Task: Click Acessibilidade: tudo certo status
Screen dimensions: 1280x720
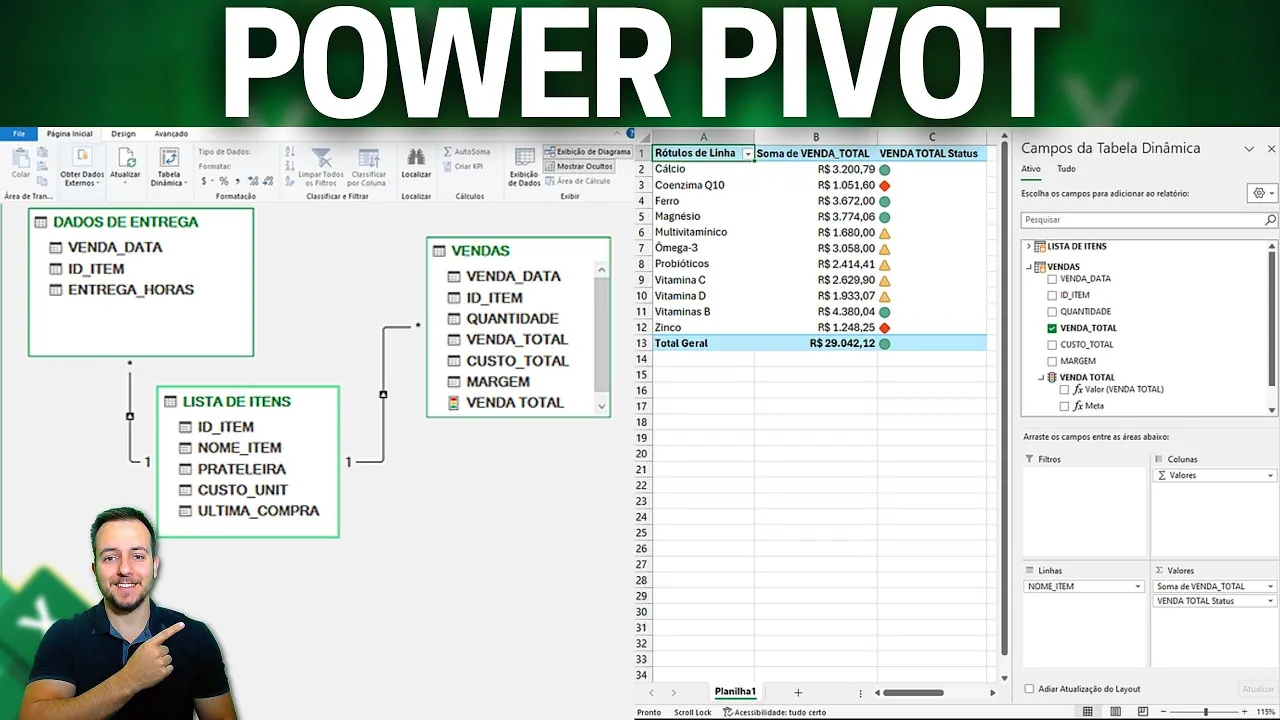Action: [x=775, y=712]
